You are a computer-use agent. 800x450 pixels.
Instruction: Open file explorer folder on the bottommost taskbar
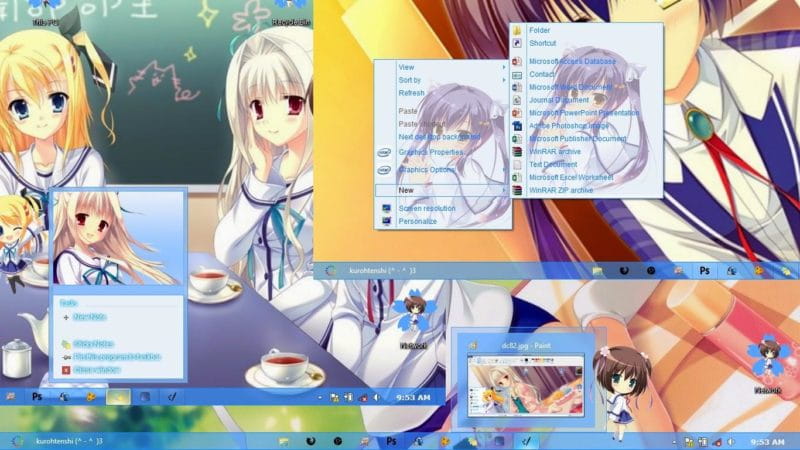click(x=284, y=441)
